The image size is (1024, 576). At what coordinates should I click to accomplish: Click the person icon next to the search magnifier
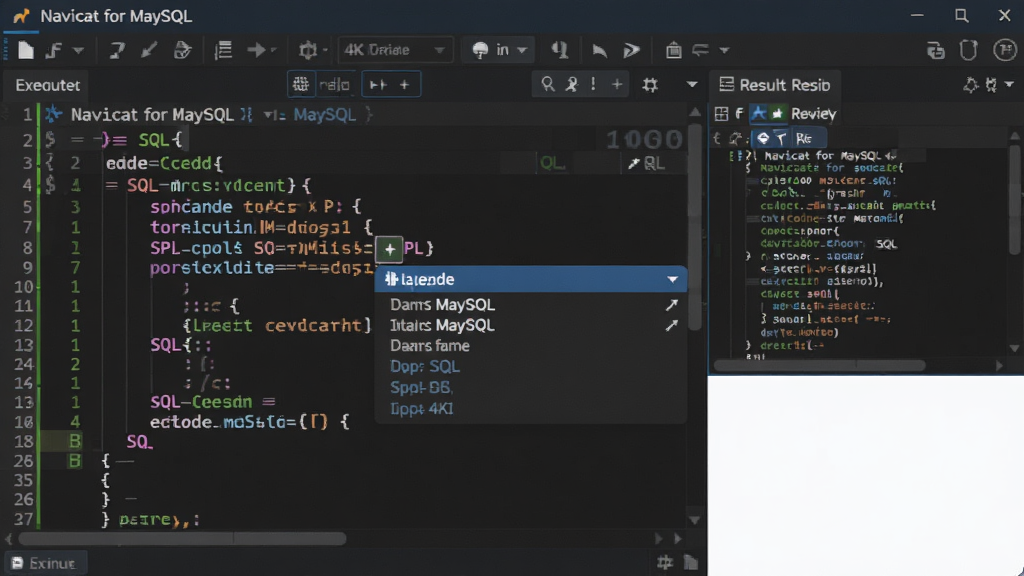click(572, 84)
